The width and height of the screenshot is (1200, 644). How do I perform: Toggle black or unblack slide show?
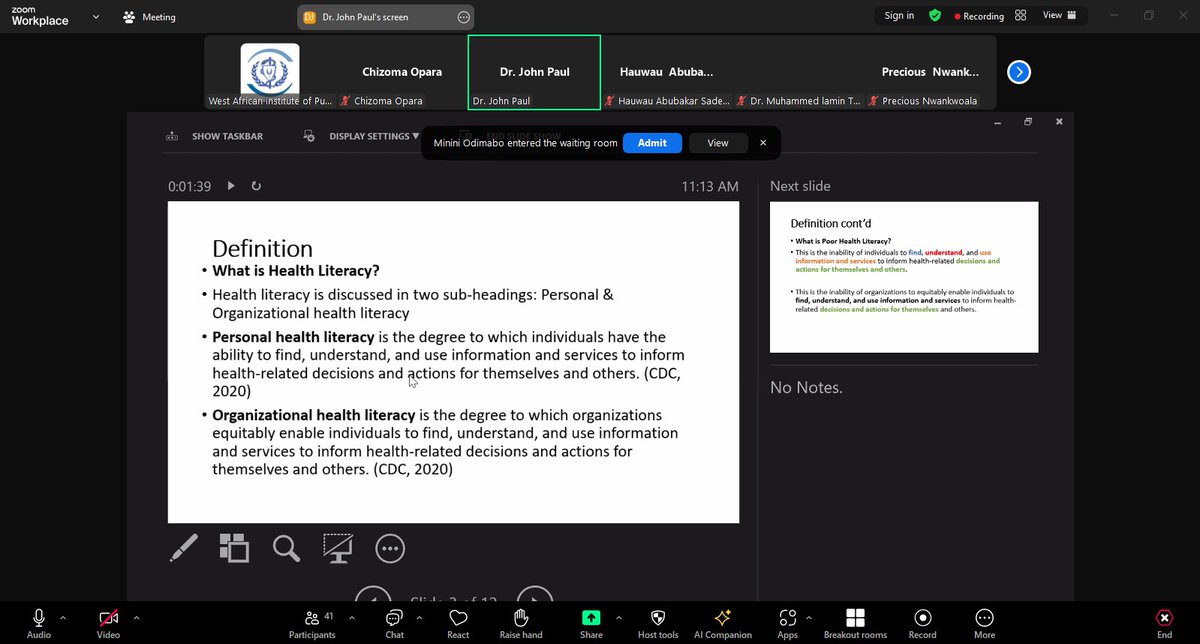pyautogui.click(x=338, y=547)
